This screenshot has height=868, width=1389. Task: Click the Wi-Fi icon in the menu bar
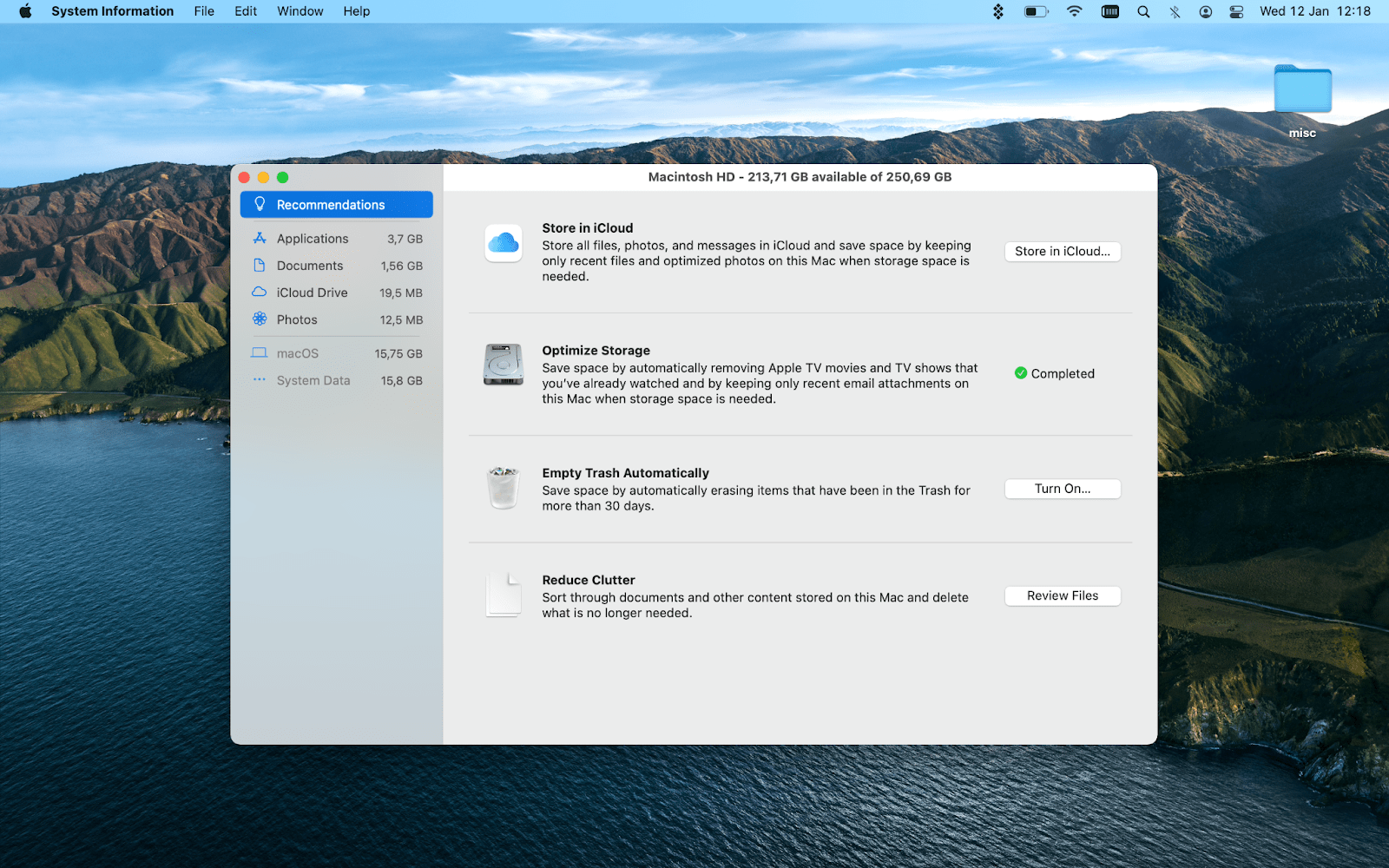pos(1074,11)
